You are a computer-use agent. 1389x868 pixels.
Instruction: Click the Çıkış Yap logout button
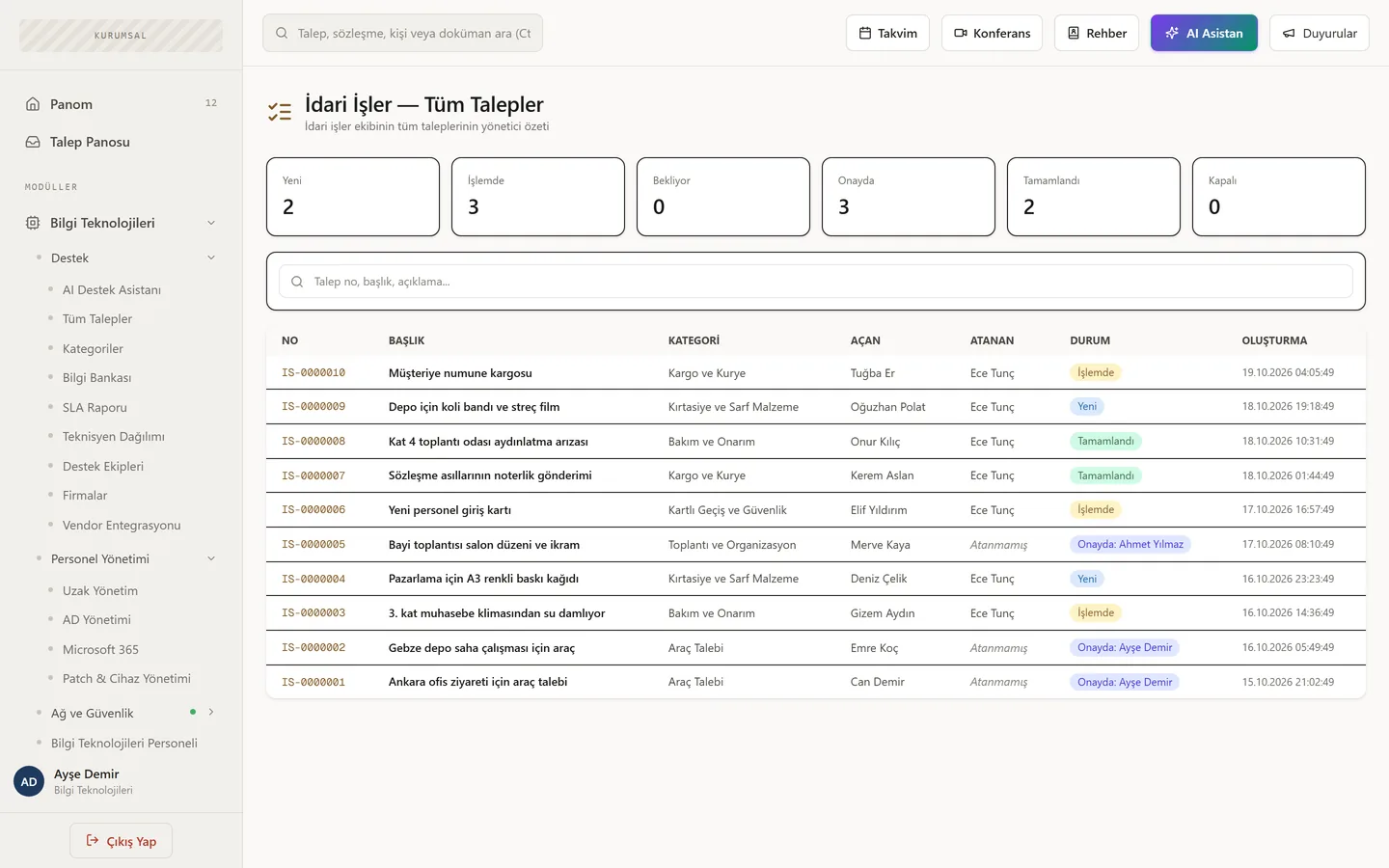121,841
